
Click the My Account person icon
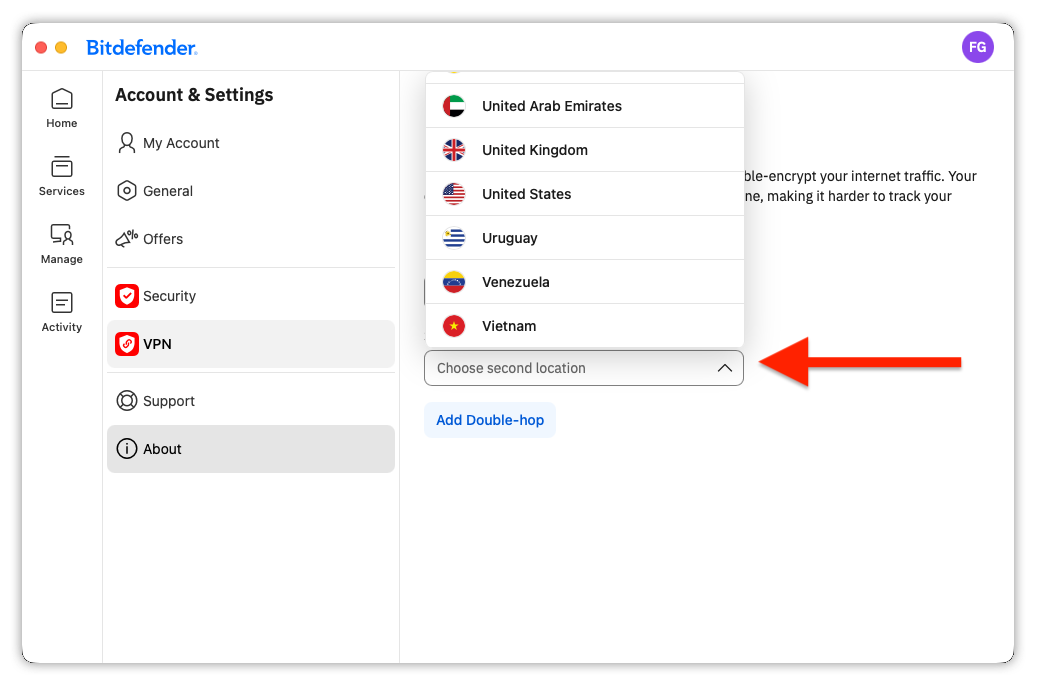pyautogui.click(x=126, y=143)
